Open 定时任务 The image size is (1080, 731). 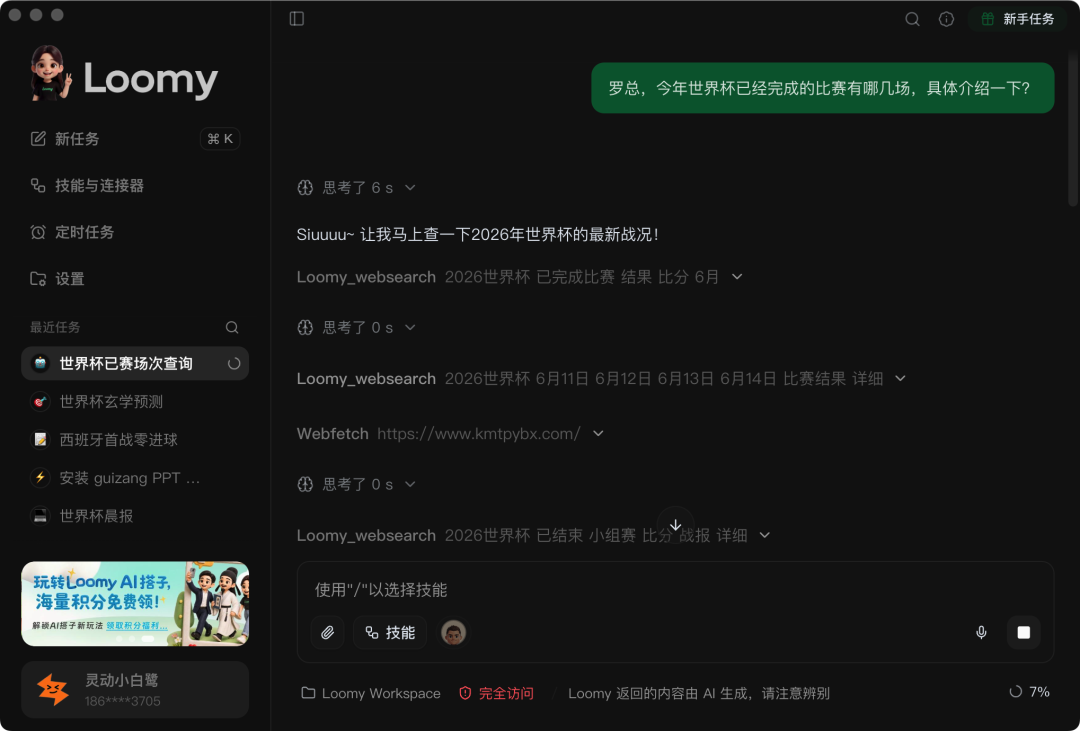click(x=72, y=232)
